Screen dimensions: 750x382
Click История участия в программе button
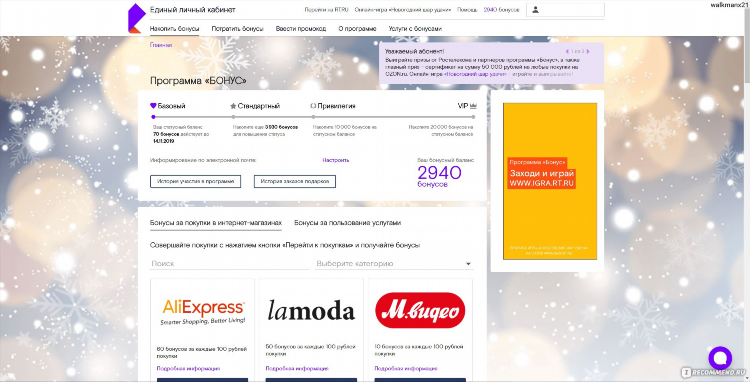(195, 182)
